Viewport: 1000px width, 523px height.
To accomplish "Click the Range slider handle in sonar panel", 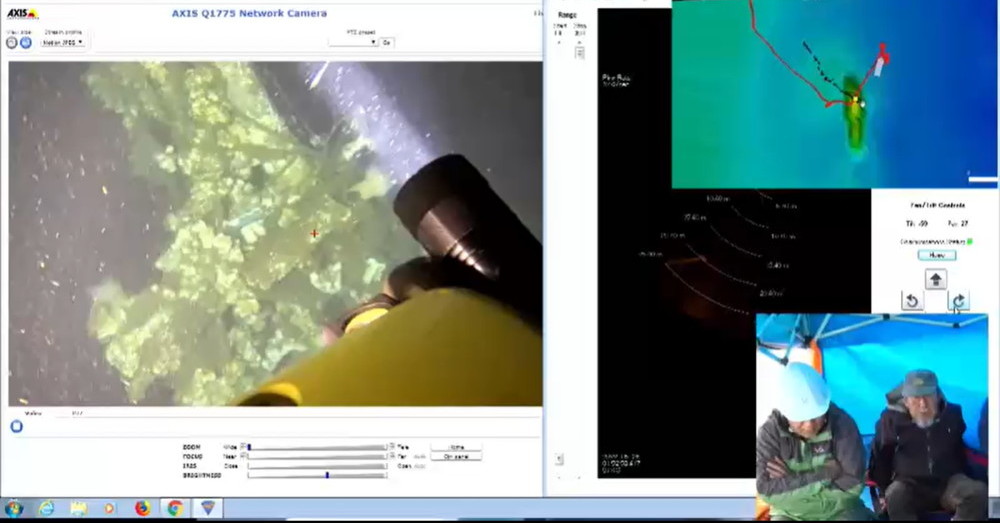I will point(579,52).
